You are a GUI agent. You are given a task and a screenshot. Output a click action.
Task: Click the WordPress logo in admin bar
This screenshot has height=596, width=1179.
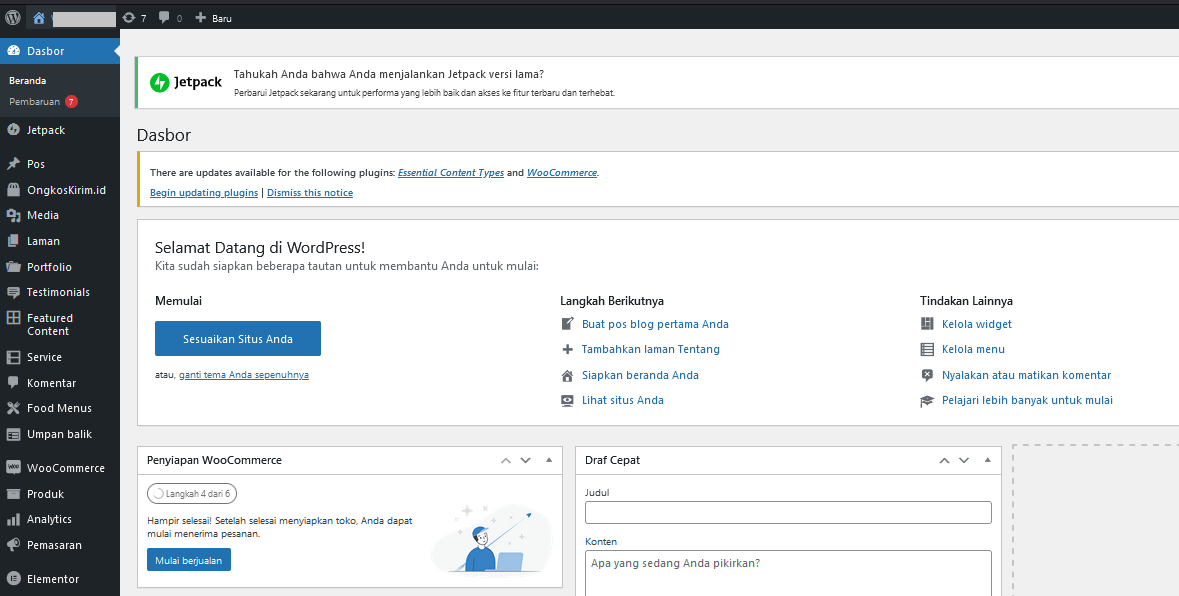tap(13, 18)
